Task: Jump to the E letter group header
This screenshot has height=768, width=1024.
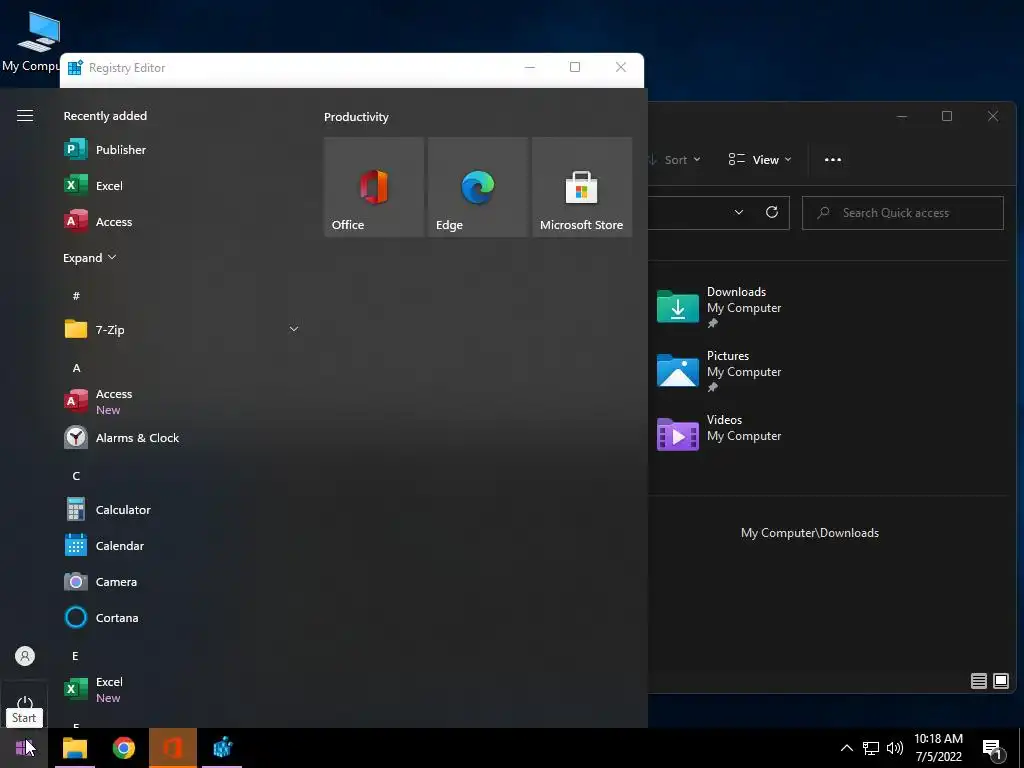Action: pyautogui.click(x=75, y=656)
